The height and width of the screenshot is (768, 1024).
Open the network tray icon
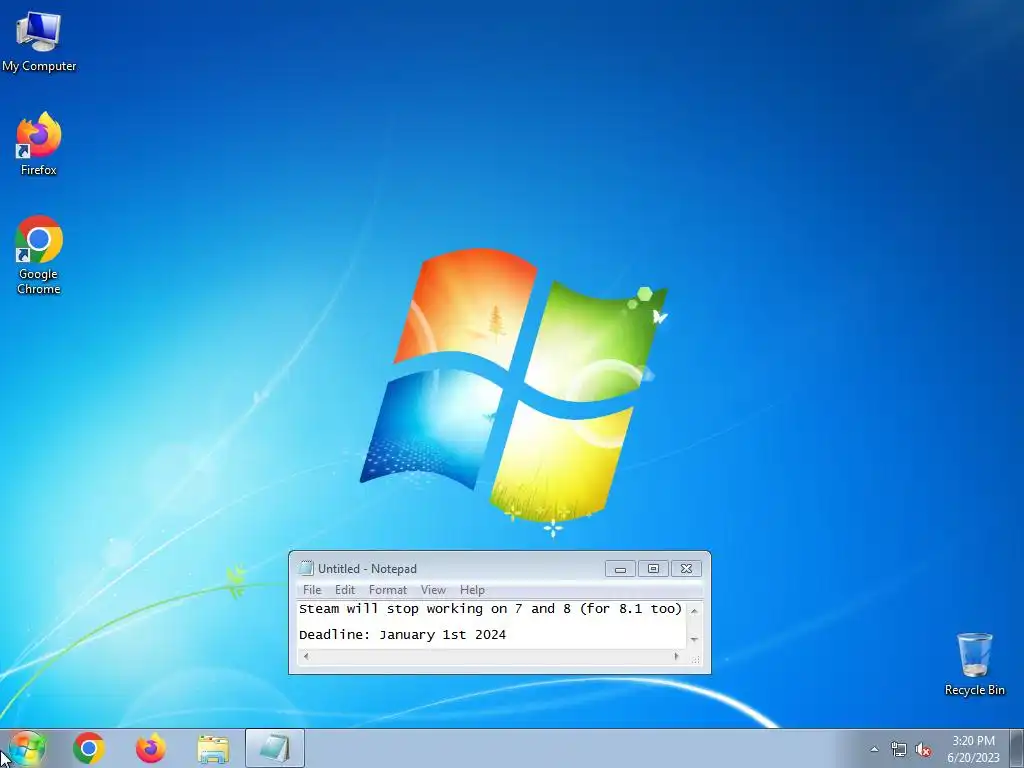coord(899,749)
